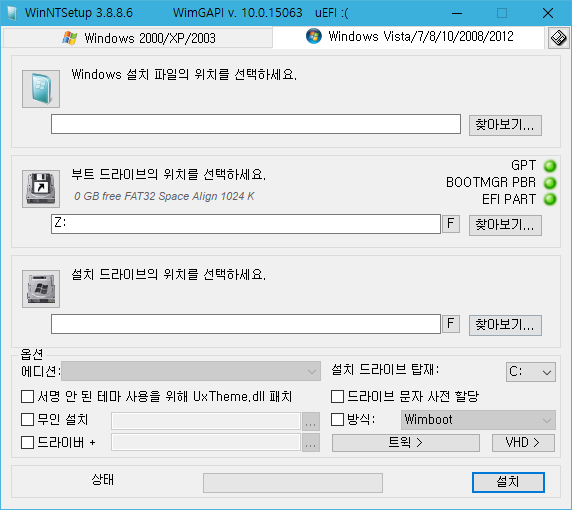The width and height of the screenshot is (572, 510).
Task: Click the disk tool icon beside tabs
Action: 558,38
